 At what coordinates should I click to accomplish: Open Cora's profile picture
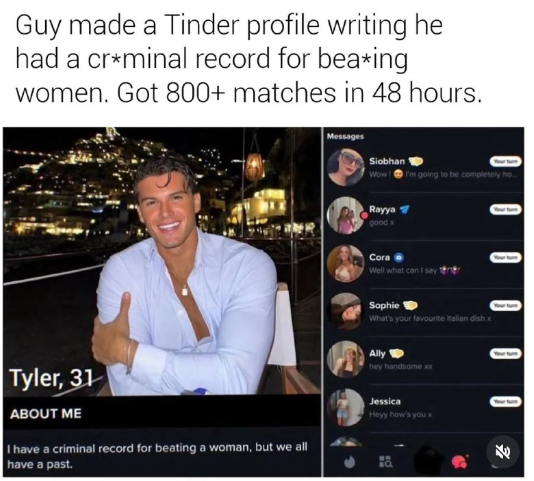pos(345,263)
